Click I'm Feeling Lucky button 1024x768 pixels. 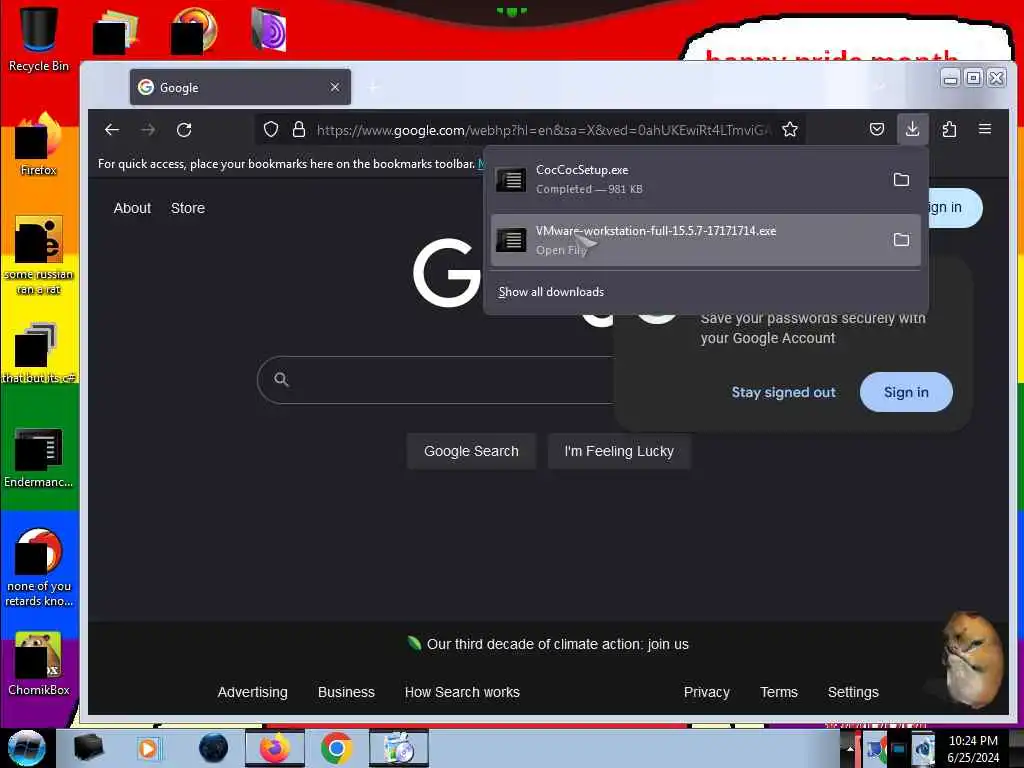pos(618,451)
